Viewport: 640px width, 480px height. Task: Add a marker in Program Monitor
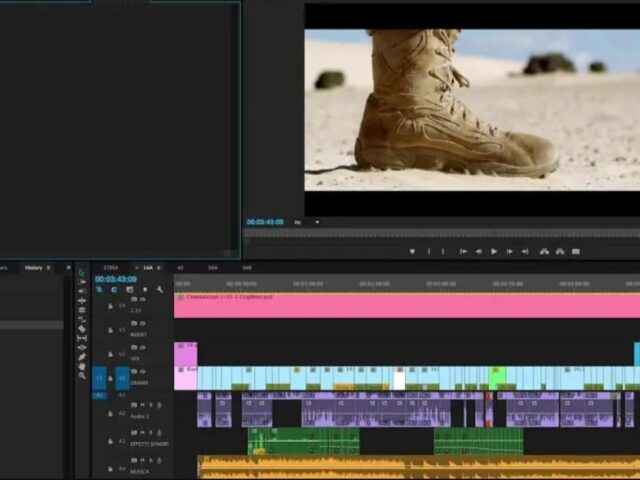click(x=412, y=252)
